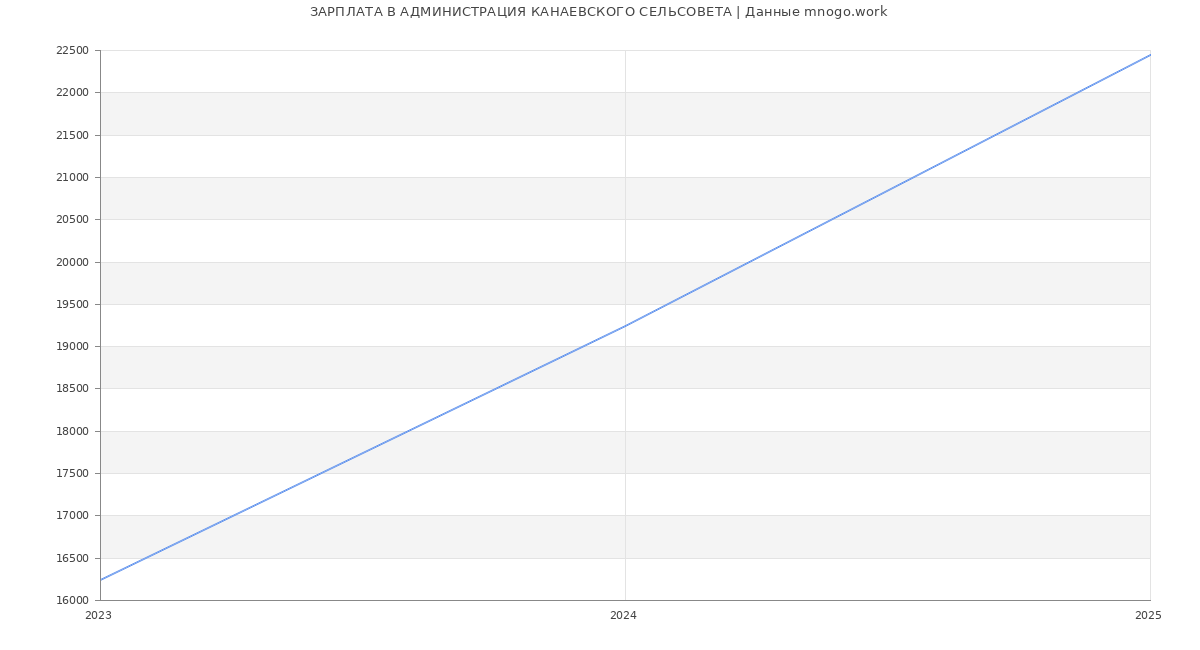Viewport: 1200px width, 650px height.
Task: Select the 22000 y-axis label
Action: coord(72,93)
